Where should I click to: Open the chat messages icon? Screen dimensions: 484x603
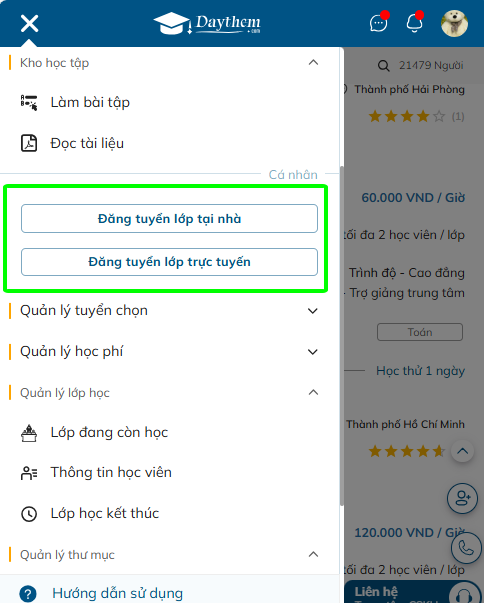379,23
